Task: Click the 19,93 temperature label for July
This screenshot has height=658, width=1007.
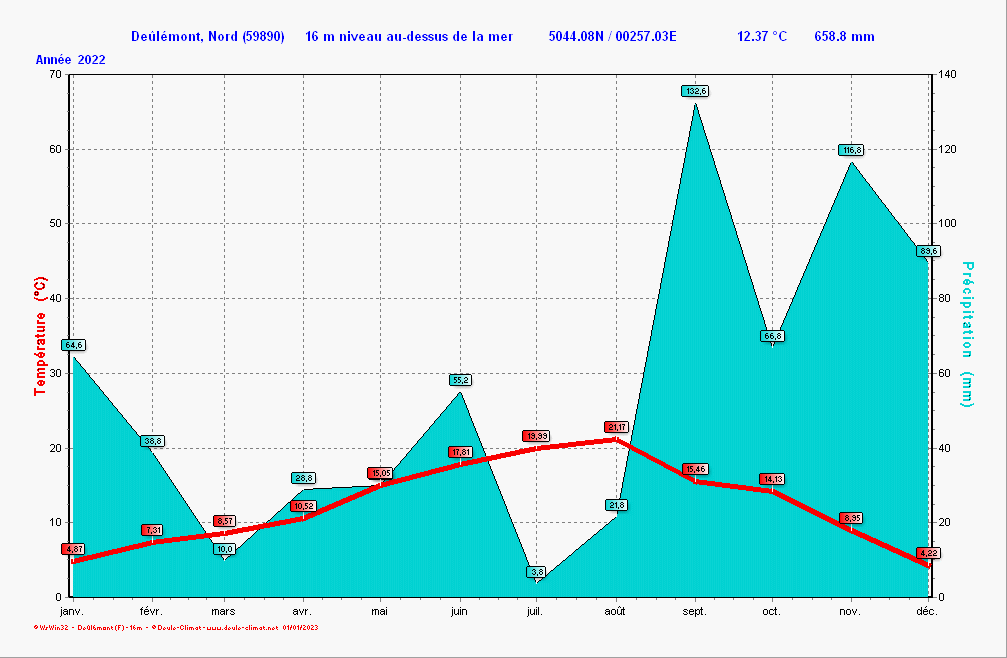Action: tap(536, 436)
